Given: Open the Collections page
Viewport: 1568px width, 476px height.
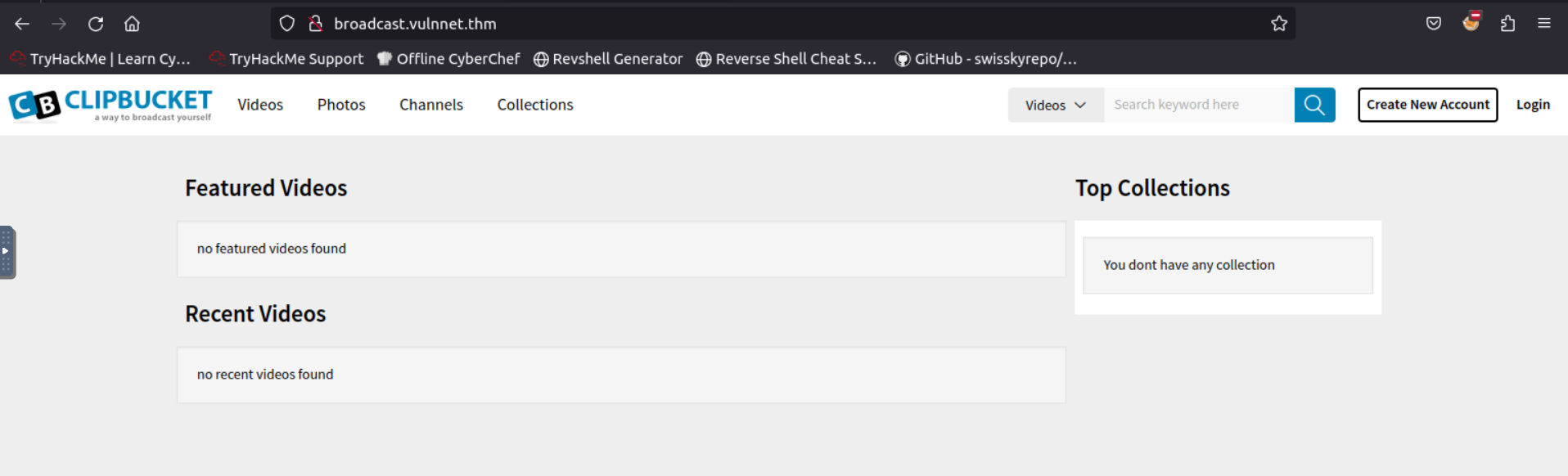Looking at the screenshot, I should 535,105.
